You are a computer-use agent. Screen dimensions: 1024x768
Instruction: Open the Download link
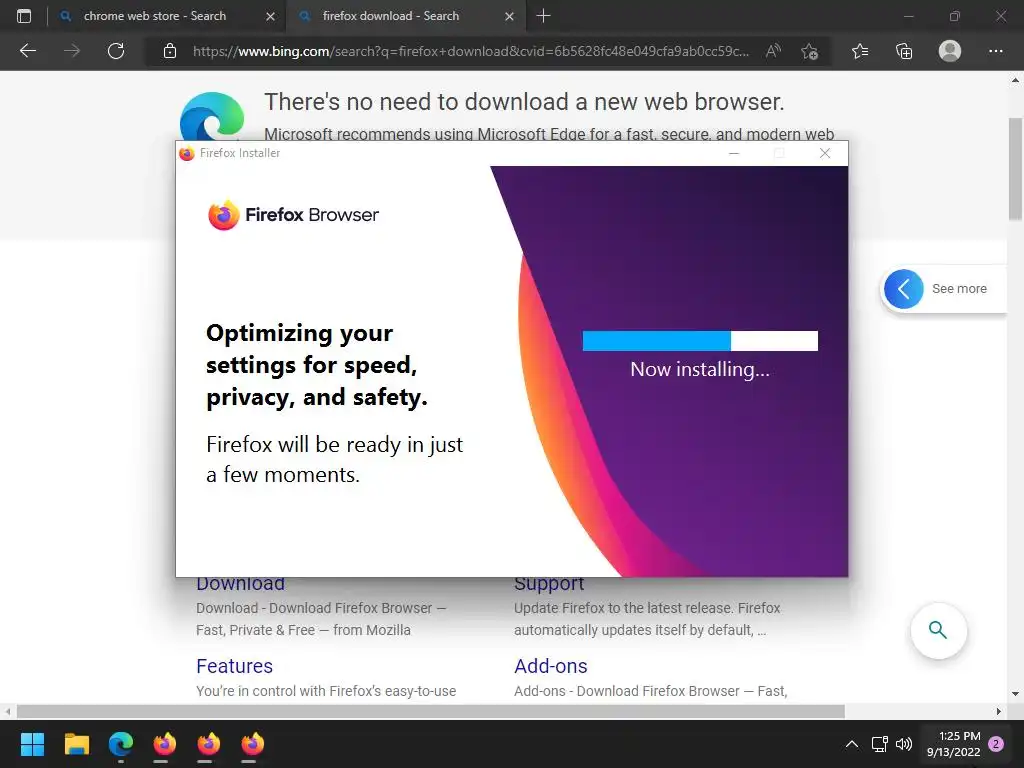[240, 583]
